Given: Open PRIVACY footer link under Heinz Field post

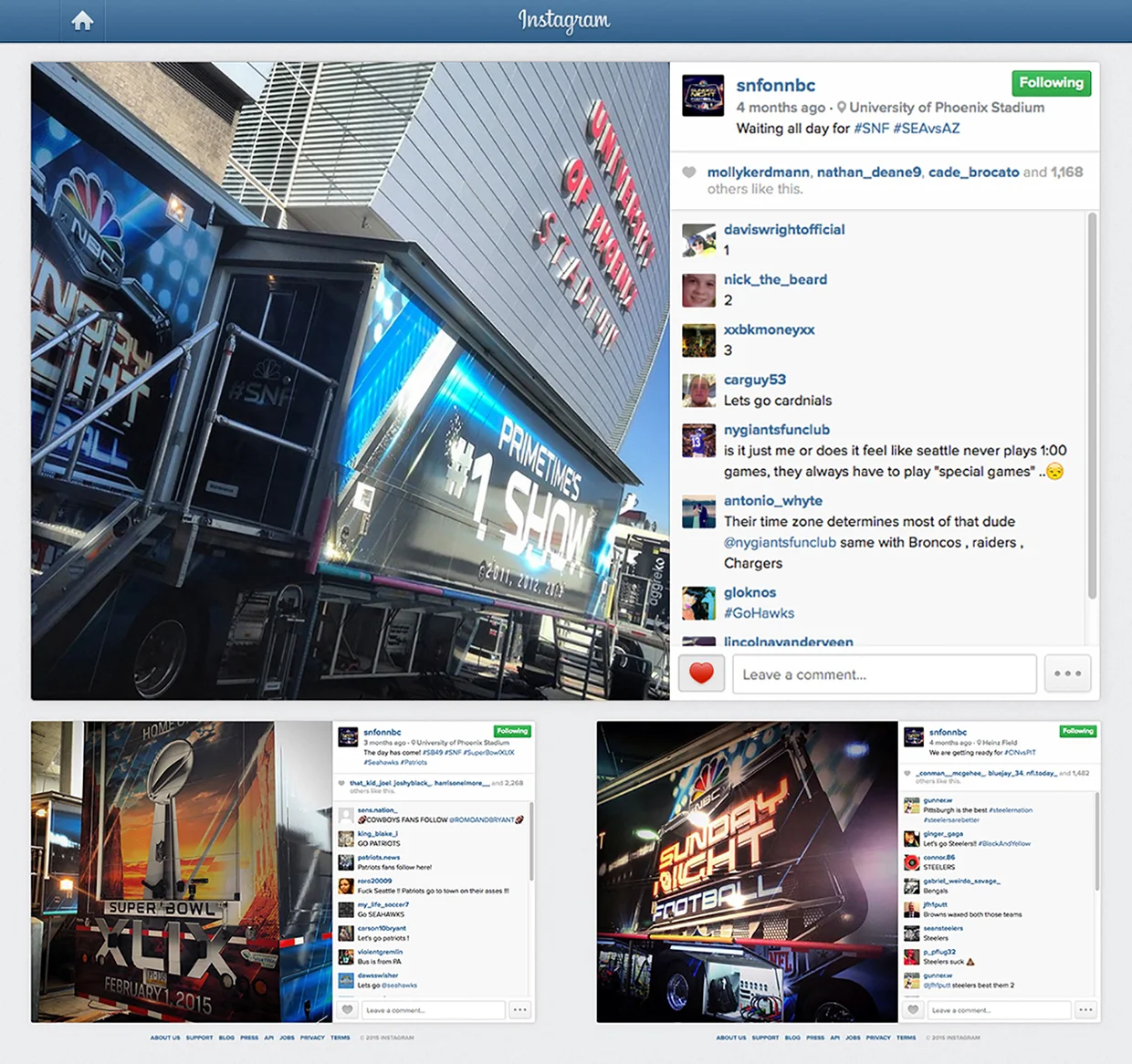Looking at the screenshot, I should click(878, 1038).
